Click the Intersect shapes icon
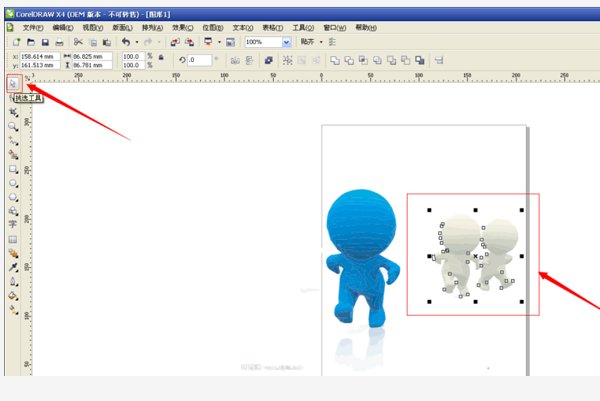This screenshot has height=401, width=600. click(363, 60)
